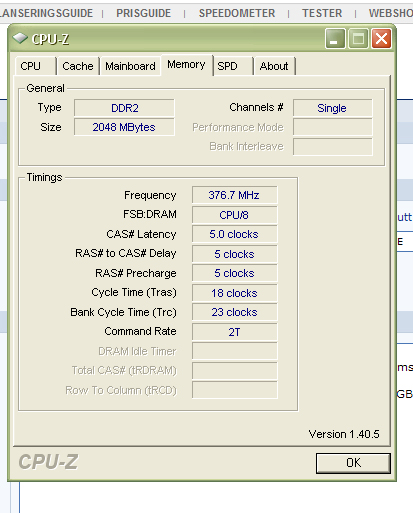The height and width of the screenshot is (513, 413).
Task: Click the CPU-Z title bar icon
Action: (x=20, y=39)
